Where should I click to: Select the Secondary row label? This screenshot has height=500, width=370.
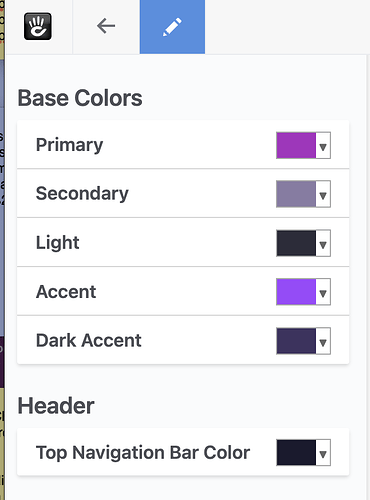pyautogui.click(x=82, y=194)
